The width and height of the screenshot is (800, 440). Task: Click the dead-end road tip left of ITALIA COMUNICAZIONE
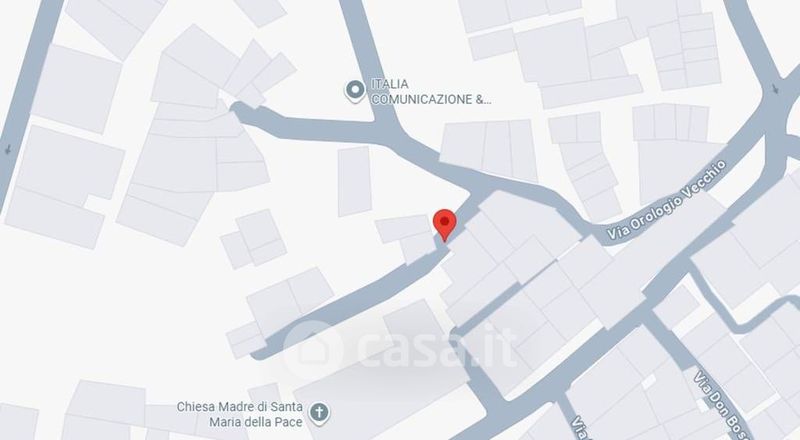tap(237, 108)
